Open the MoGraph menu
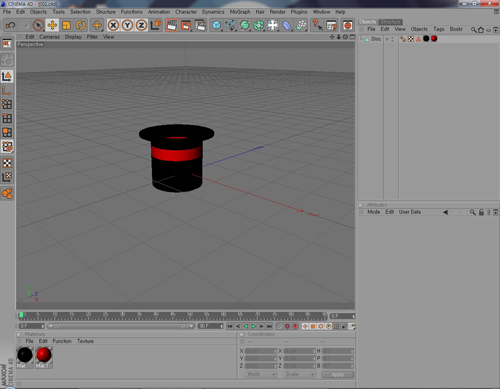 240,12
